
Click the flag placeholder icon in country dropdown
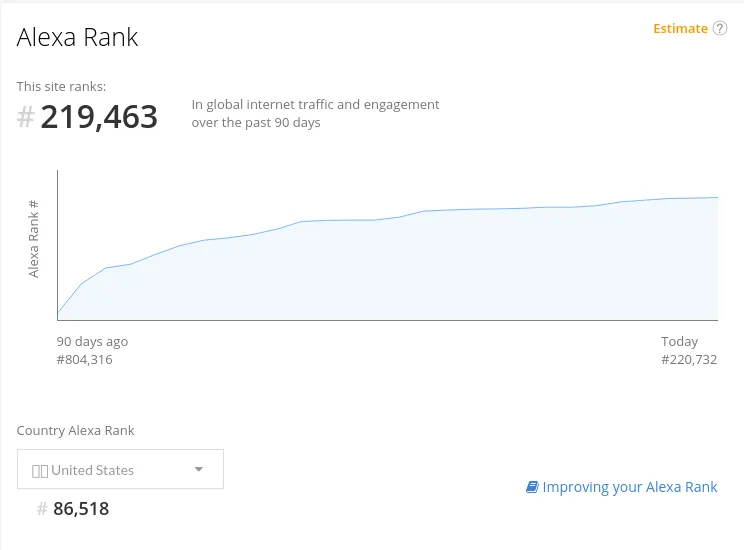[x=40, y=471]
